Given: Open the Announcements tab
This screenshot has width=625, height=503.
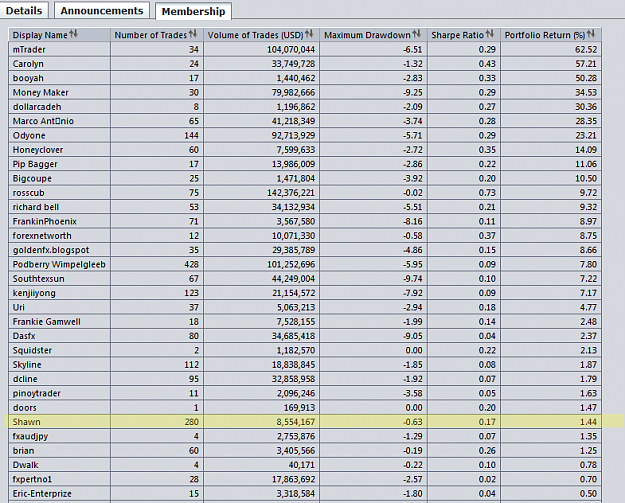Looking at the screenshot, I should point(102,10).
